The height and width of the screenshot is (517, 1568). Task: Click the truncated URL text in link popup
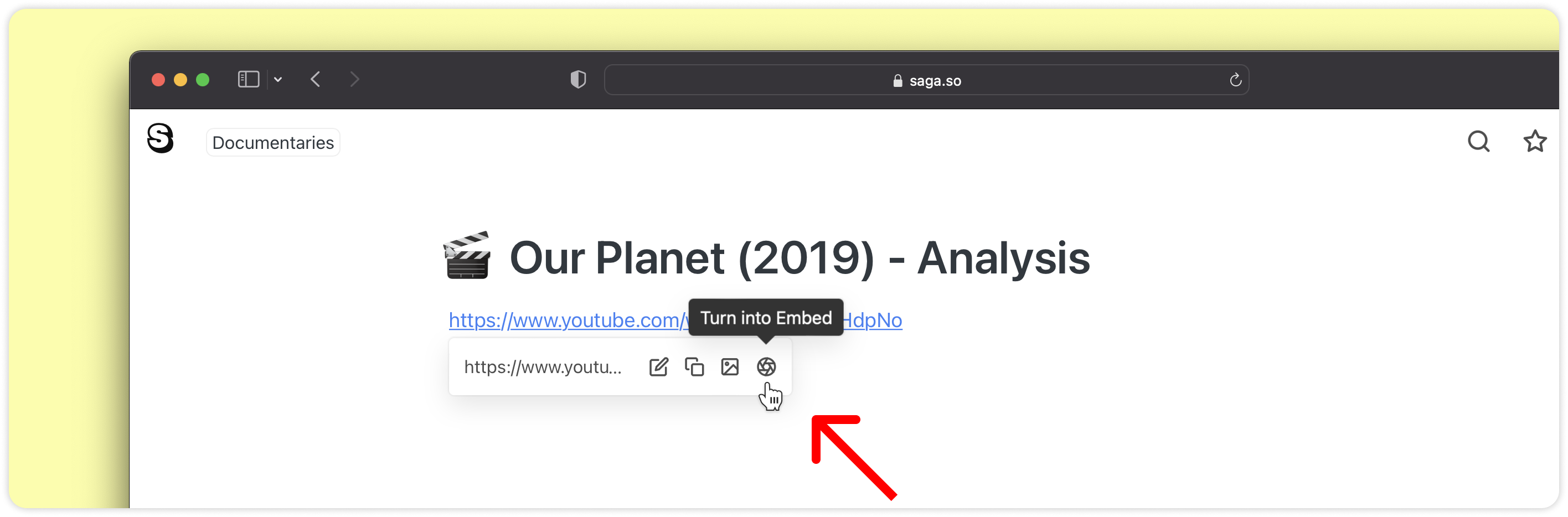click(543, 367)
